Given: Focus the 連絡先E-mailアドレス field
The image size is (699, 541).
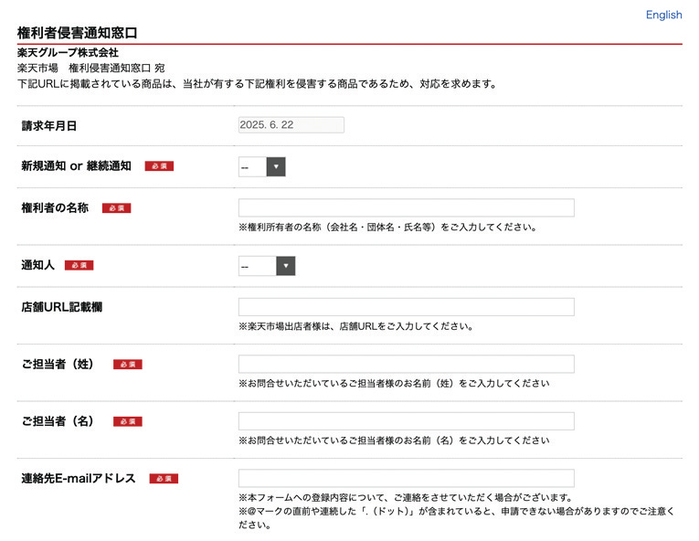Looking at the screenshot, I should tap(407, 478).
